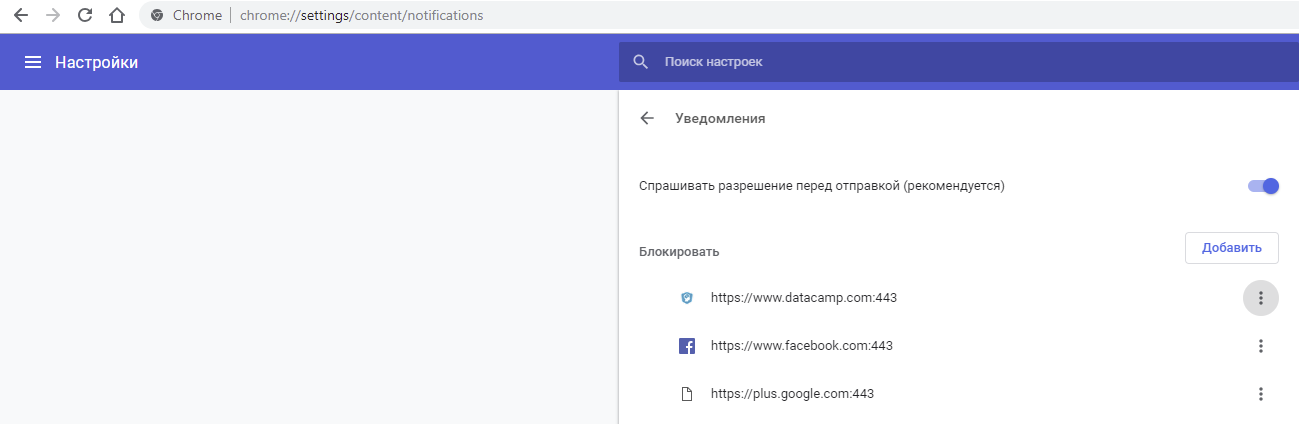Return using the back arrow beside Уведомления
Viewport: 1299px width, 424px height.
tap(647, 118)
